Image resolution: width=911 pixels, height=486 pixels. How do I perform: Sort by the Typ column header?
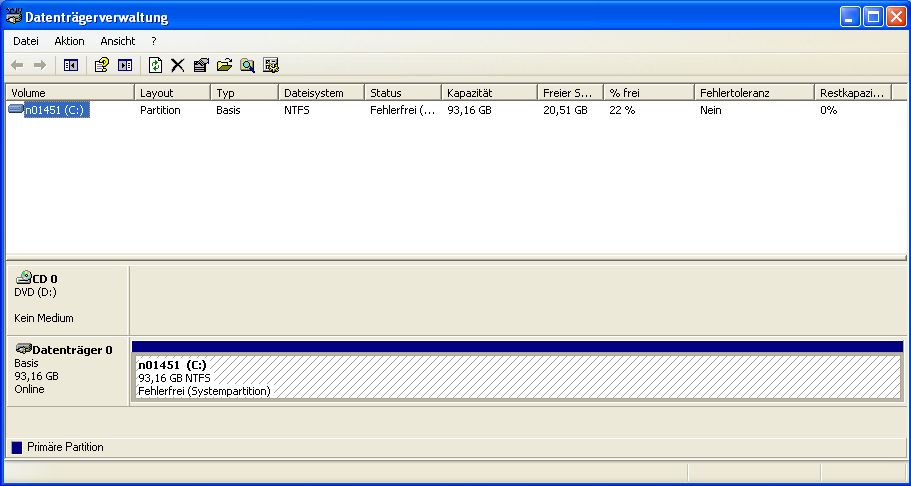pos(245,93)
